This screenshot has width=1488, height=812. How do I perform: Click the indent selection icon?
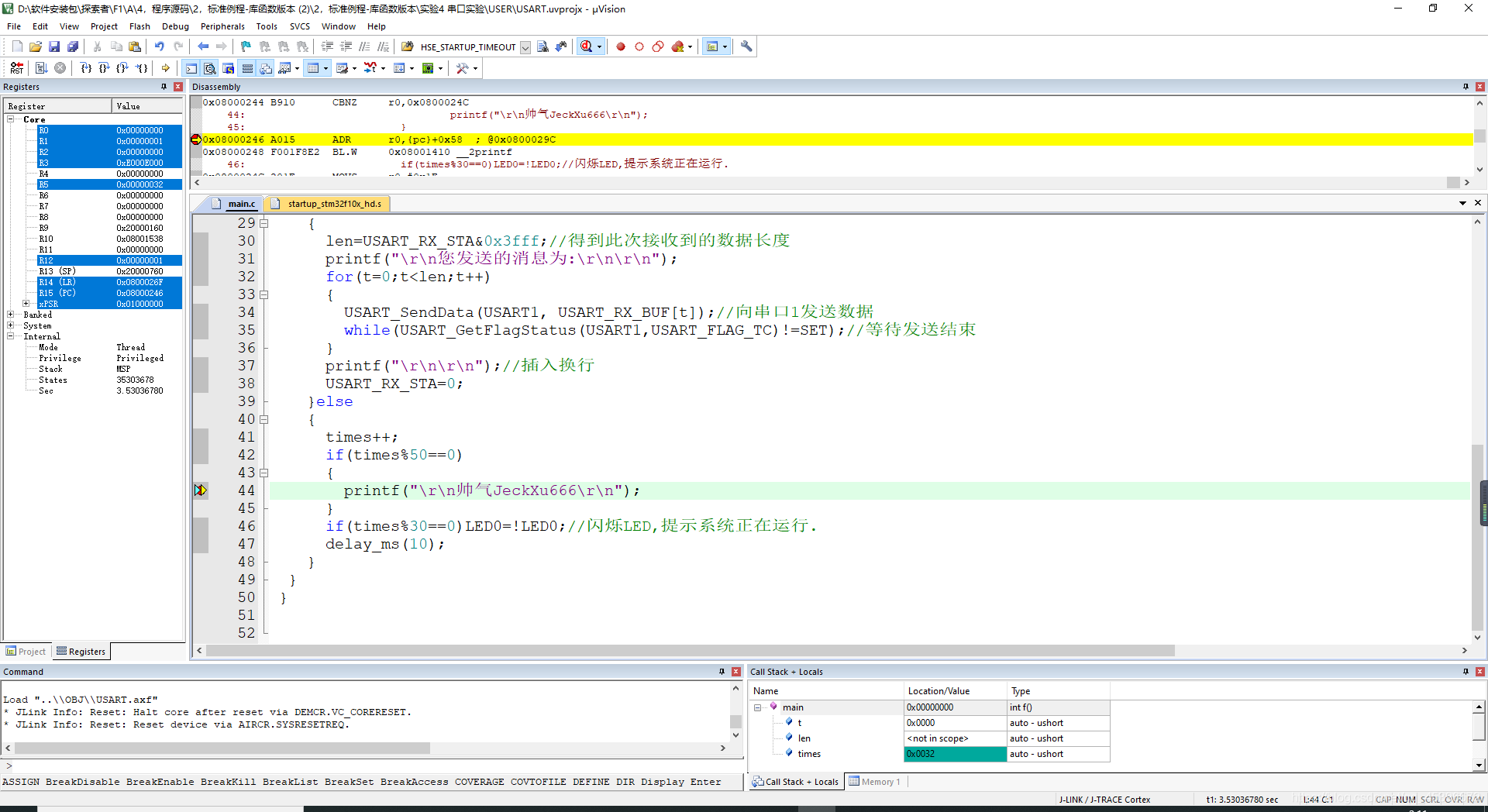pos(328,46)
